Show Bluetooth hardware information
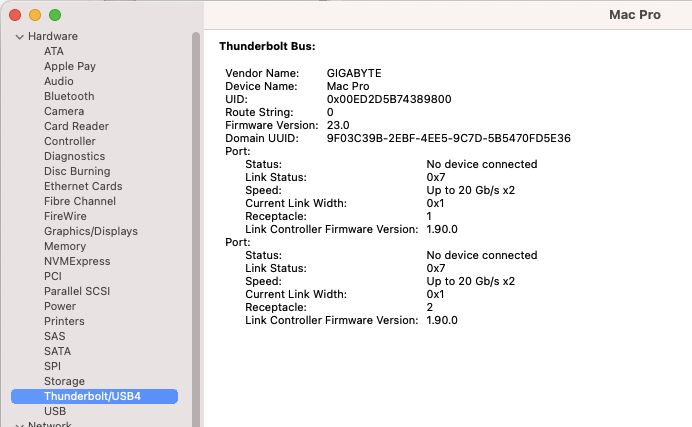692x427 pixels. 69,96
